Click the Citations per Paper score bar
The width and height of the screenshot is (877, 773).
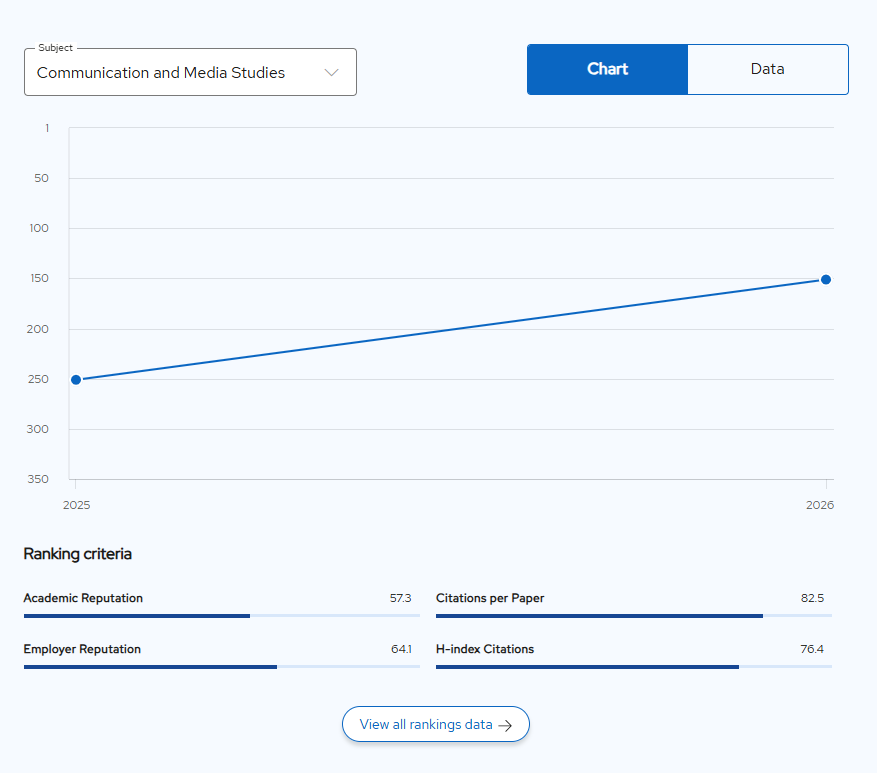coord(633,616)
